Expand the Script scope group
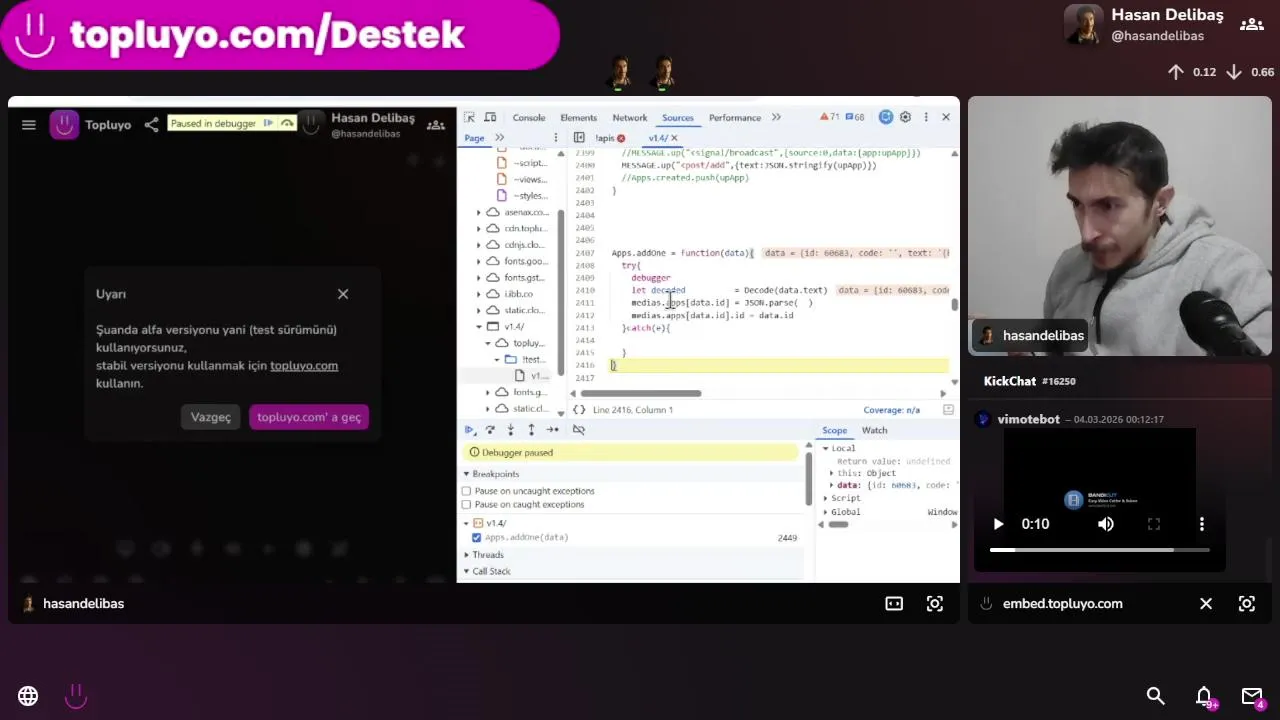The width and height of the screenshot is (1280, 720). [826, 498]
